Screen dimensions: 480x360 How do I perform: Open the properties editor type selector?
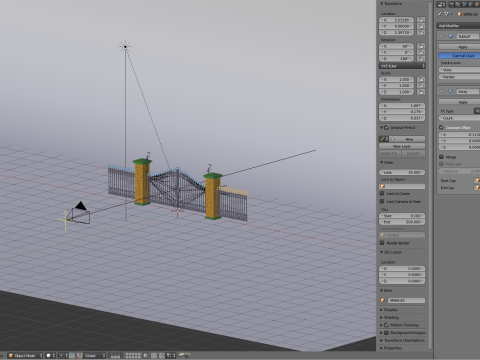click(x=441, y=4)
